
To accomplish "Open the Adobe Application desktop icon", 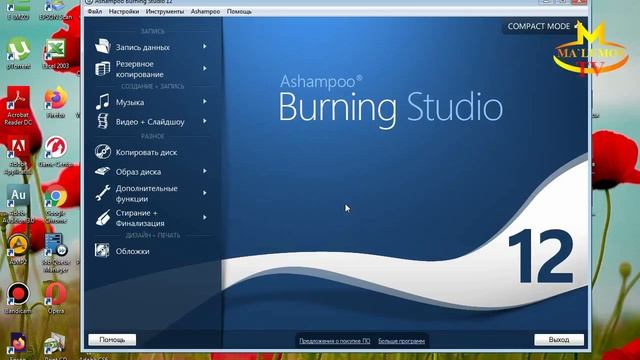I will point(18,156).
